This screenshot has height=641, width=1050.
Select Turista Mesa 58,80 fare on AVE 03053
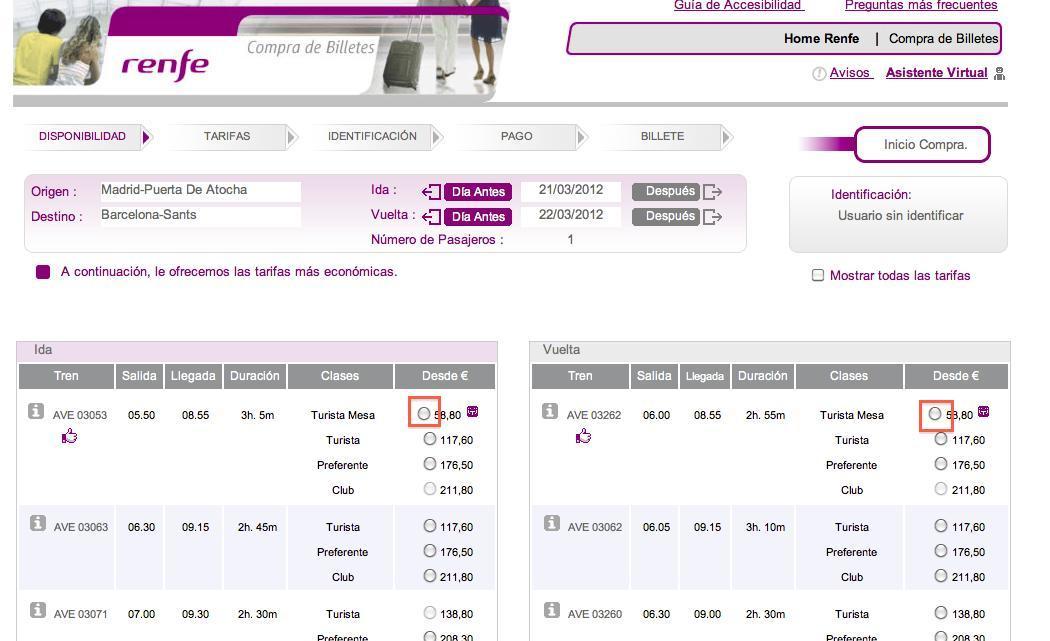[x=425, y=412]
